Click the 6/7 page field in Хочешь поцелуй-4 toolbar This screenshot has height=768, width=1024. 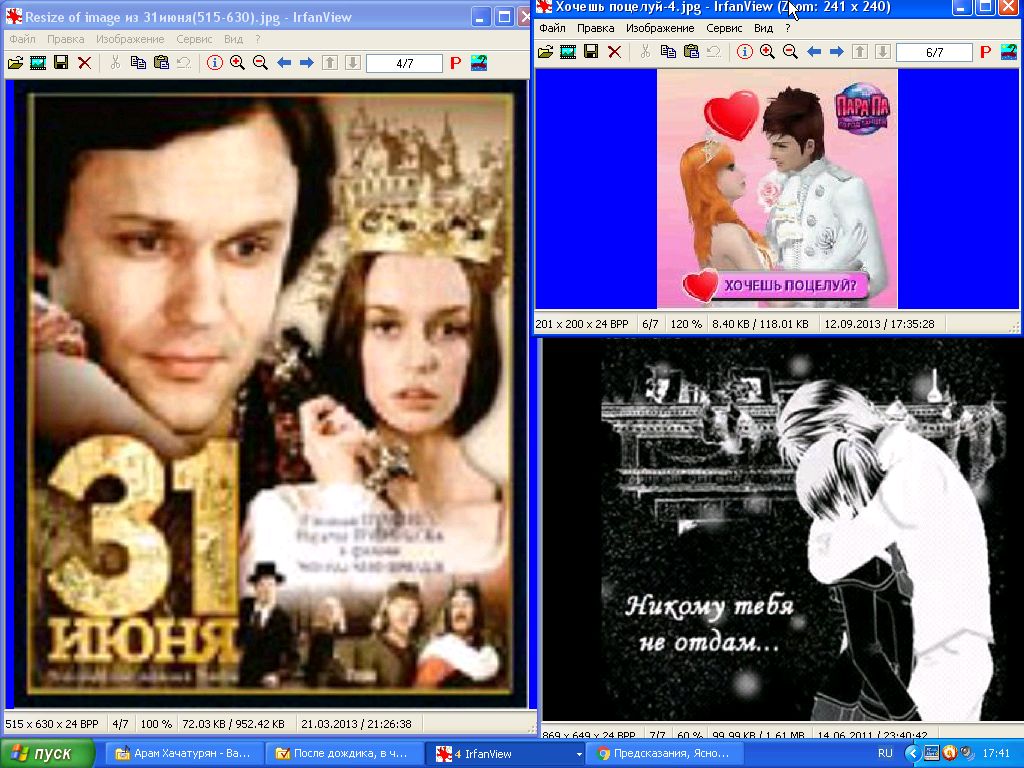pos(935,52)
